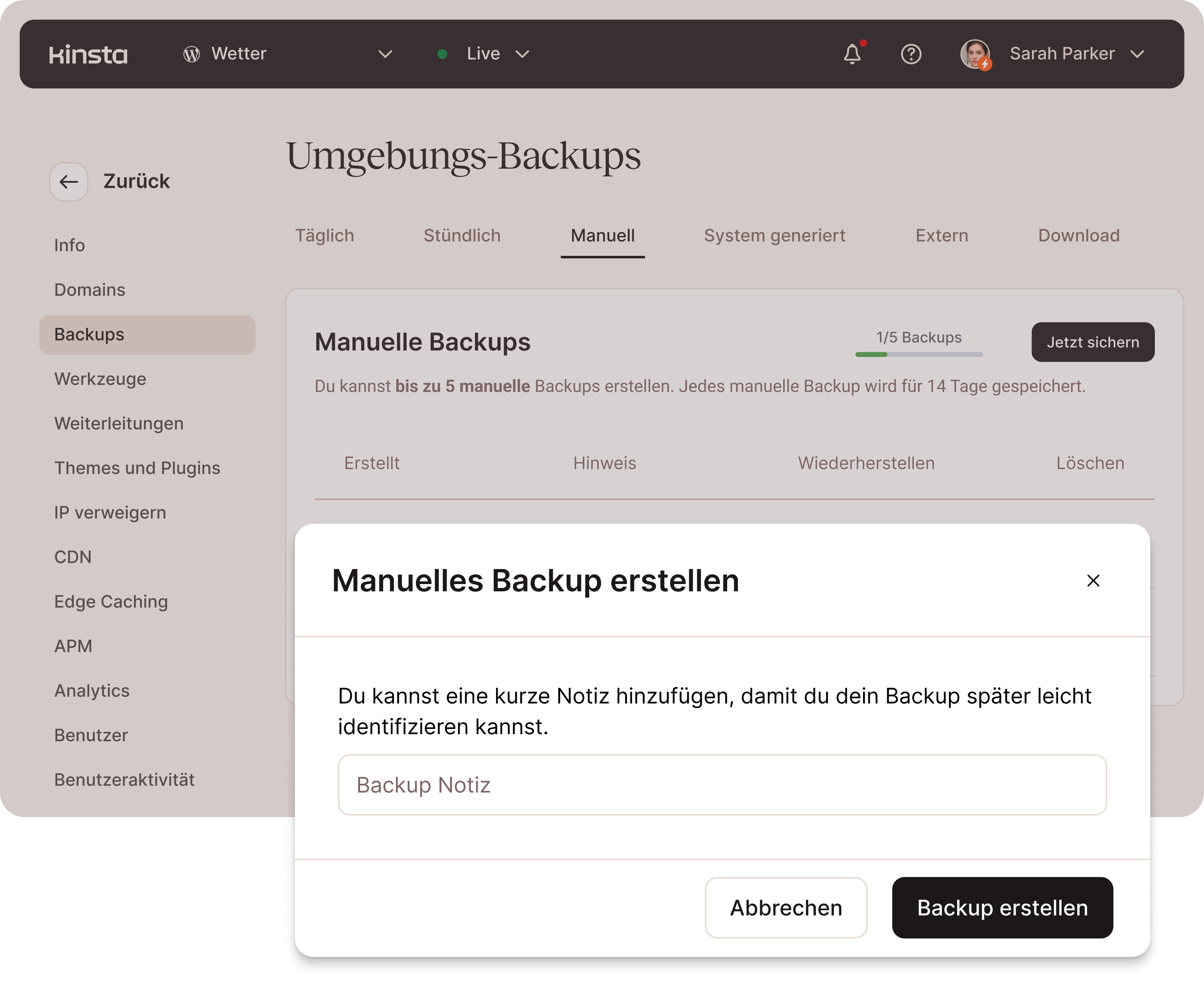The width and height of the screenshot is (1204, 983).
Task: Click the Abbrechen button
Action: 786,908
